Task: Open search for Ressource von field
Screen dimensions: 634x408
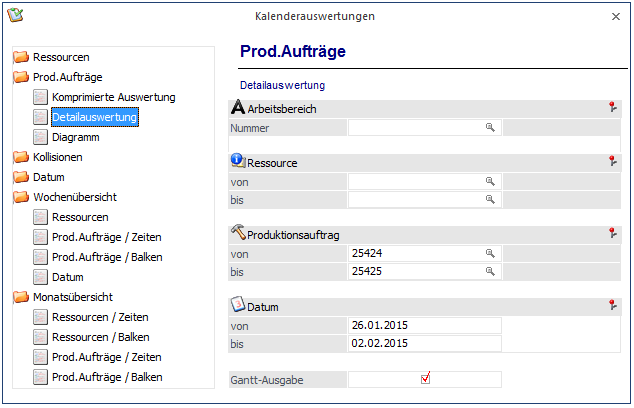Action: click(x=490, y=182)
